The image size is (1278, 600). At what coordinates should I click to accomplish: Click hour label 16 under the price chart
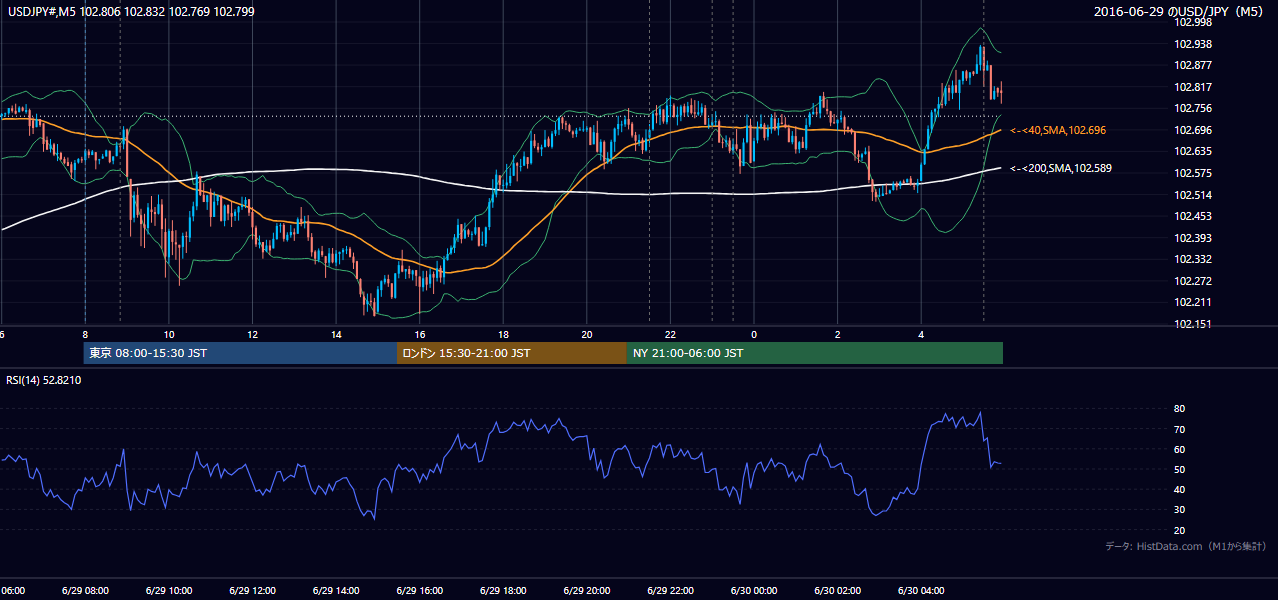(420, 334)
